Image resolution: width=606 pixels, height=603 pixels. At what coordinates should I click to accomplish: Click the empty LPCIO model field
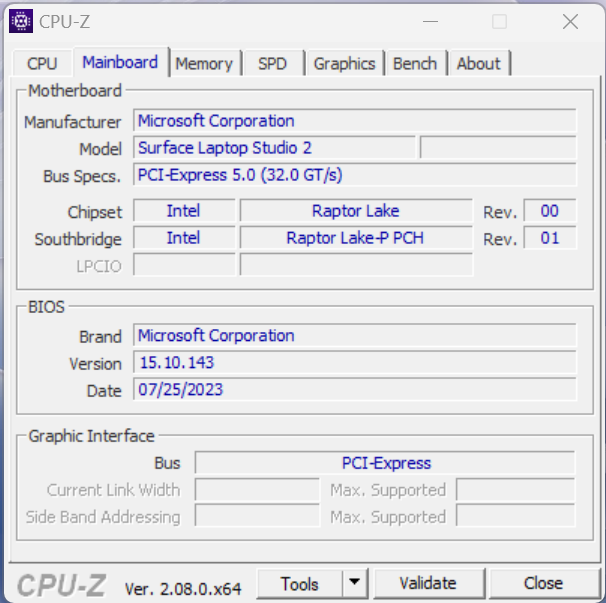click(356, 265)
